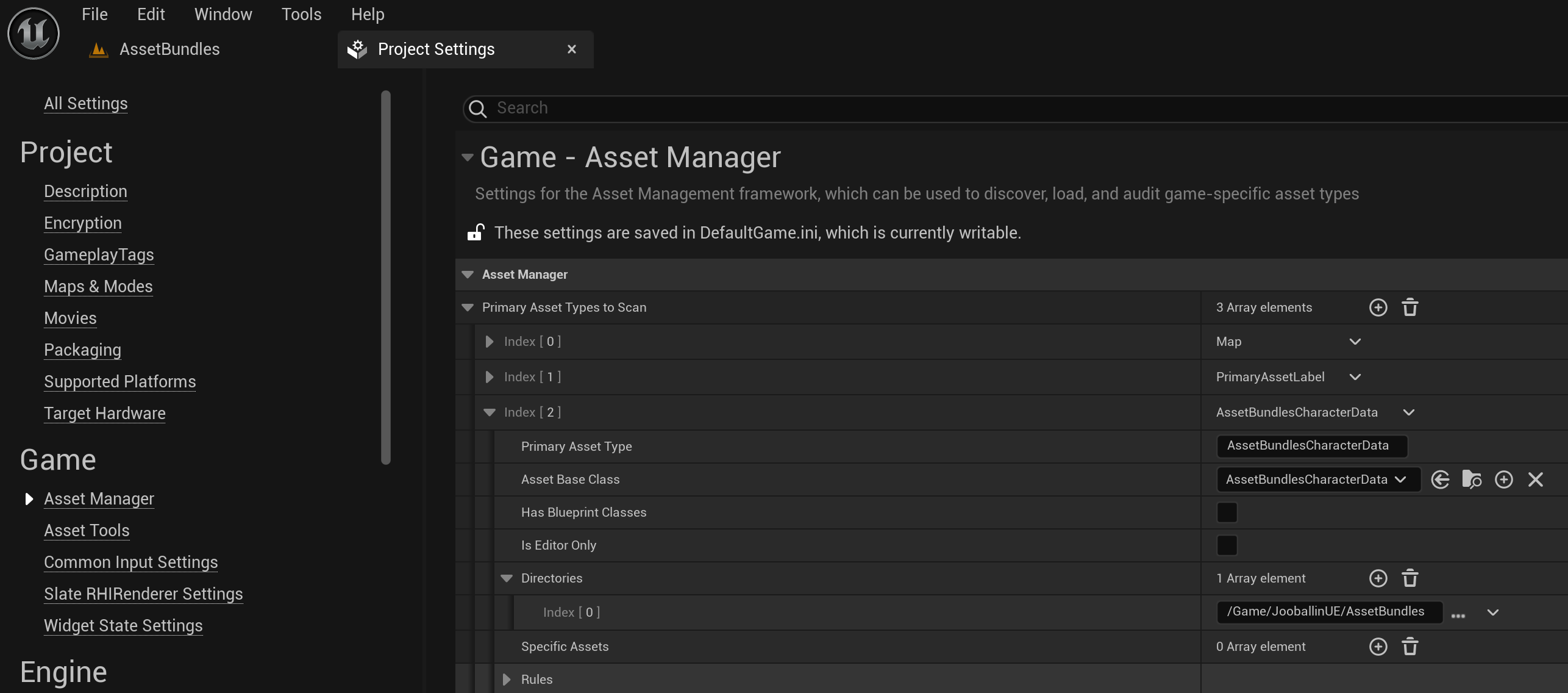Click the Unreal Engine logo

(x=32, y=33)
